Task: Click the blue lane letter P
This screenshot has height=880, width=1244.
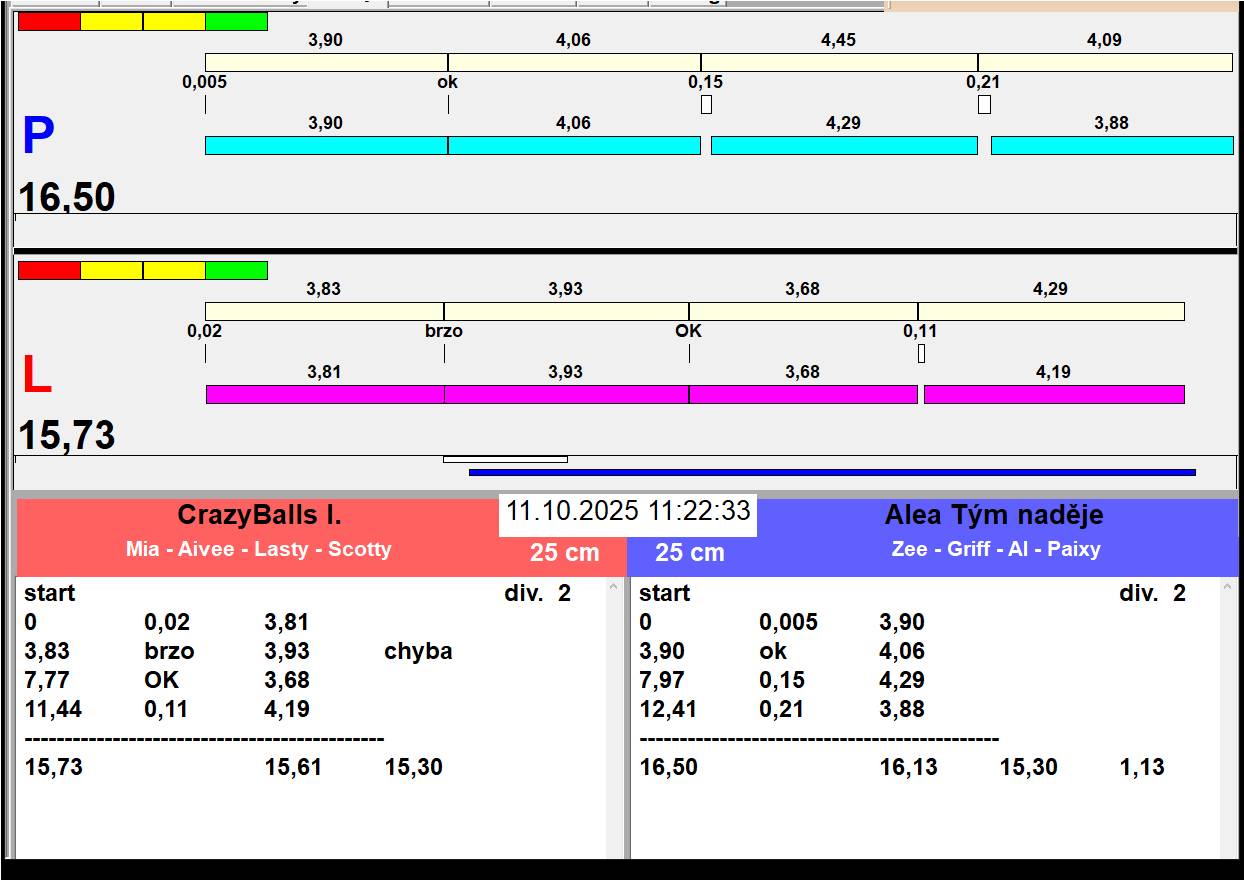Action: (38, 136)
